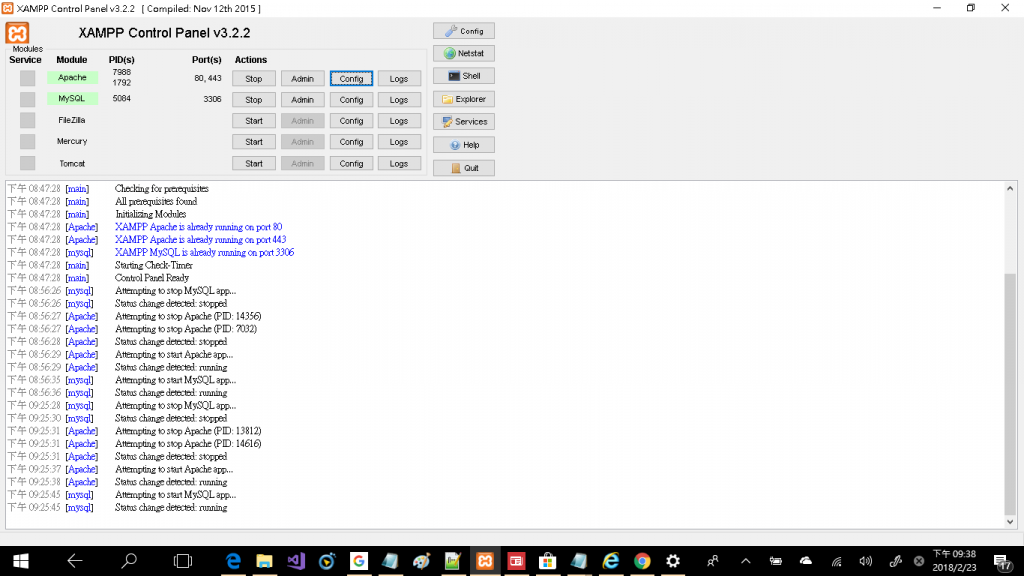Open Explorer for the XAMPP folder
This screenshot has height=576, width=1024.
click(x=464, y=99)
